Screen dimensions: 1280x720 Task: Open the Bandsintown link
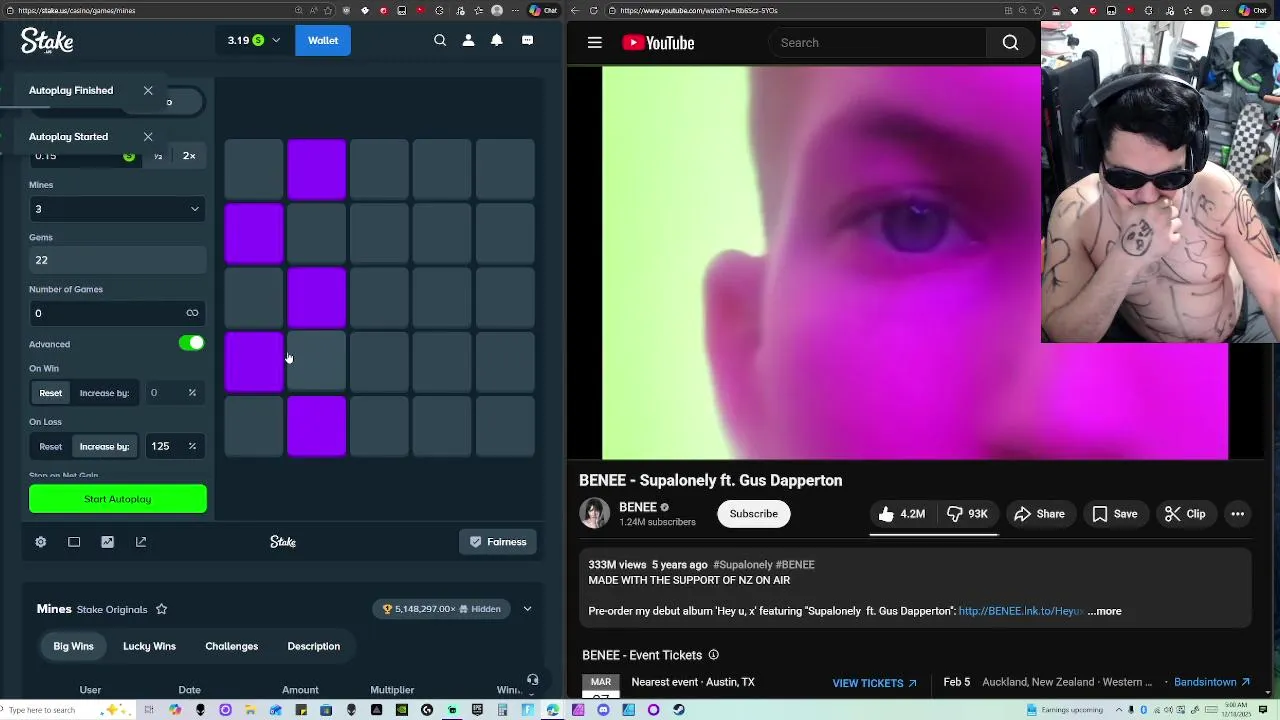1212,682
